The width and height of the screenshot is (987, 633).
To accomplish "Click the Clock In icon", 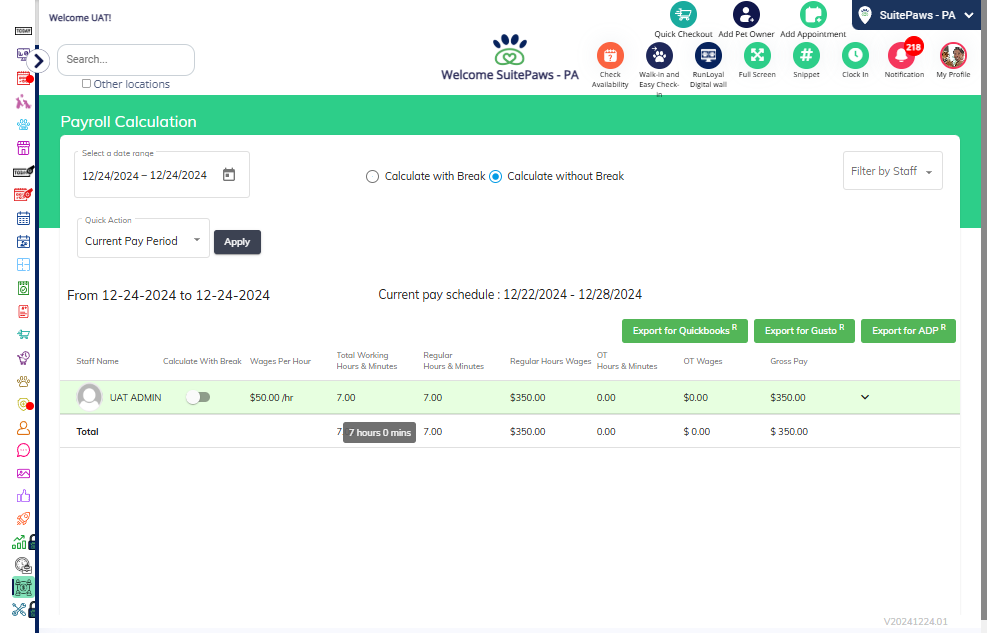I will [855, 56].
